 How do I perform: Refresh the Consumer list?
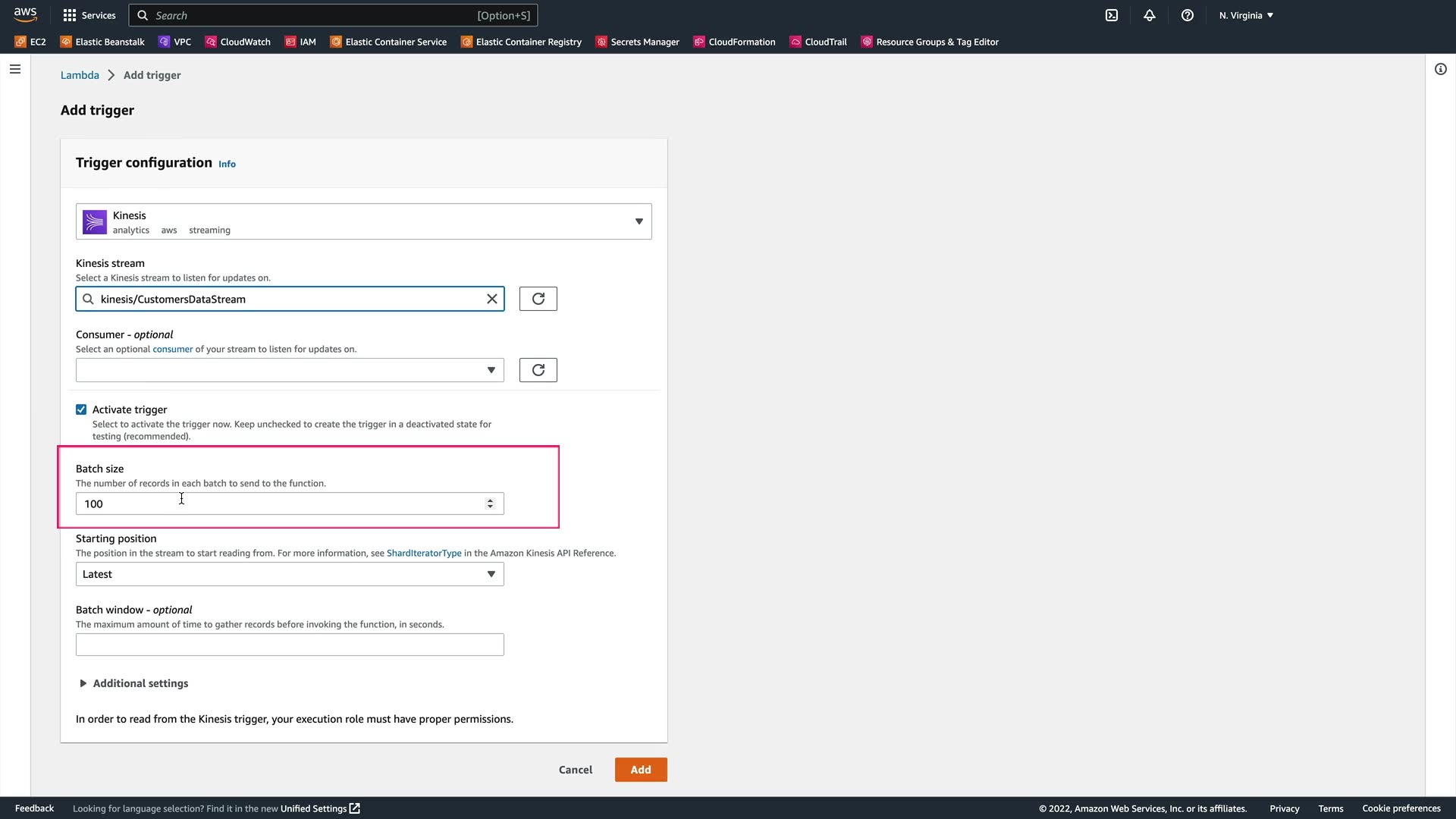pos(538,370)
